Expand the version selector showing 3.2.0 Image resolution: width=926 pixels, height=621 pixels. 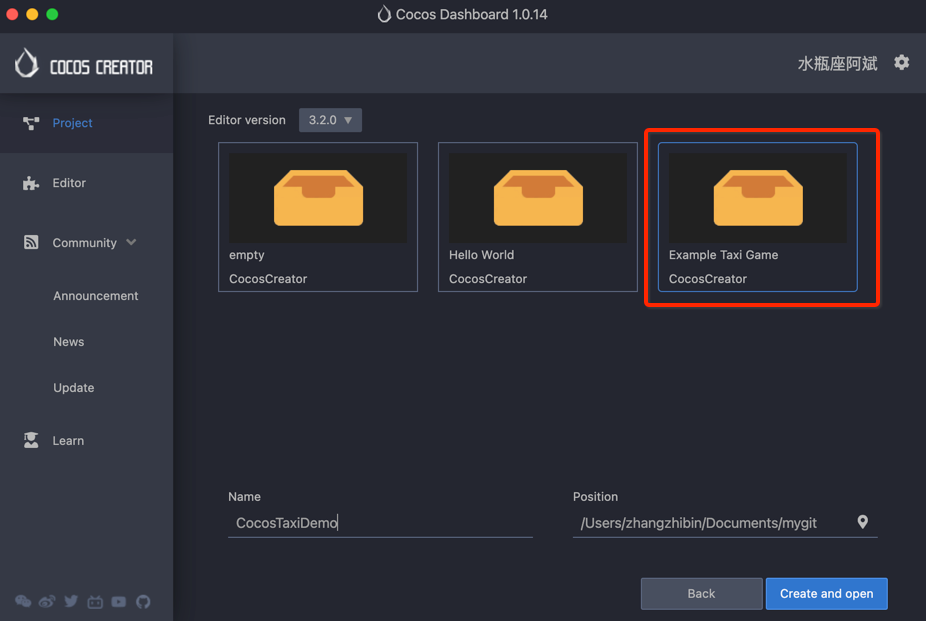point(330,119)
